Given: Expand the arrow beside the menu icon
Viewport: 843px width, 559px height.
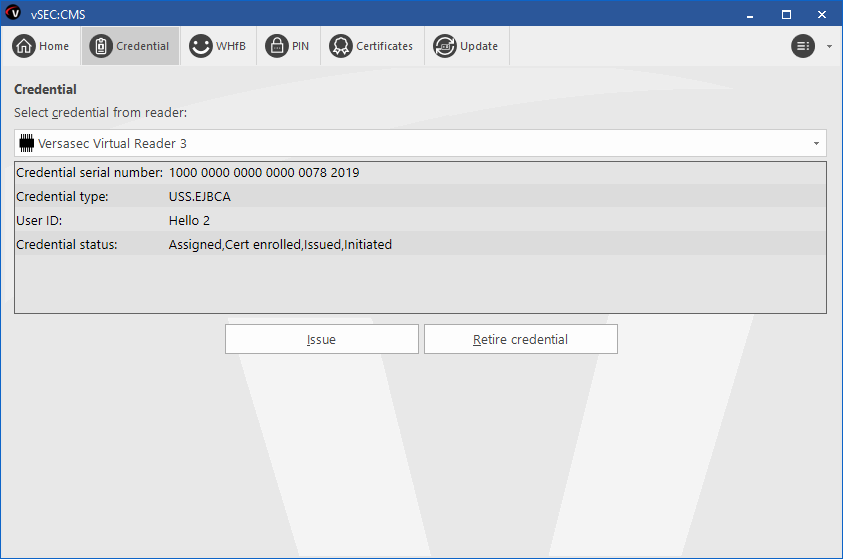Looking at the screenshot, I should point(829,47).
